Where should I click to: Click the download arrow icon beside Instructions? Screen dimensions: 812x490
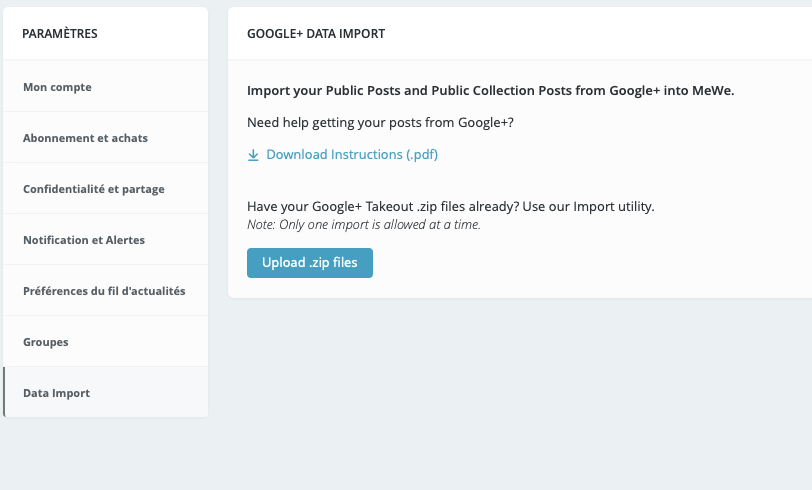pyautogui.click(x=253, y=155)
